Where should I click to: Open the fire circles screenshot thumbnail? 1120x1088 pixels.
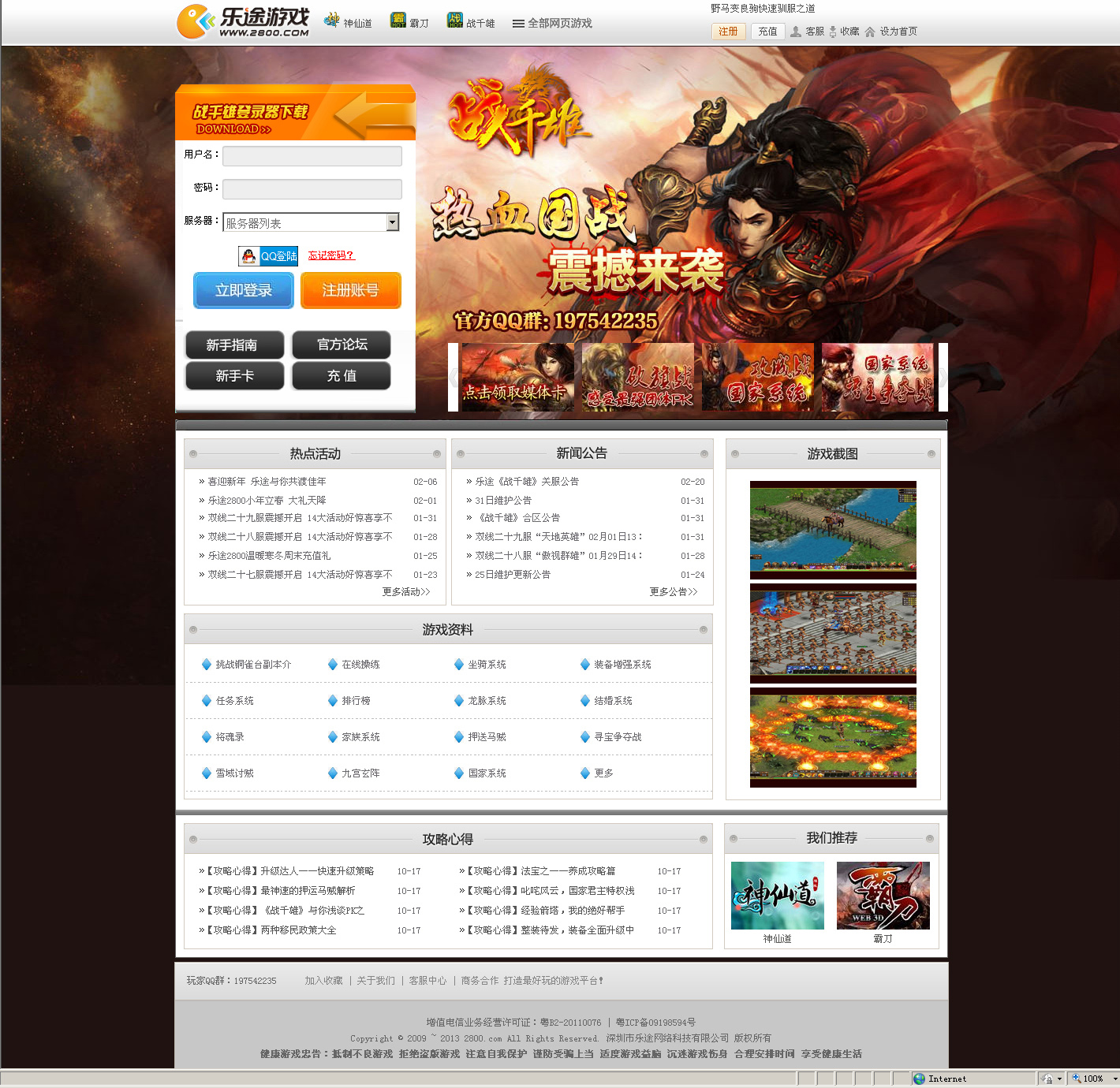[x=833, y=738]
